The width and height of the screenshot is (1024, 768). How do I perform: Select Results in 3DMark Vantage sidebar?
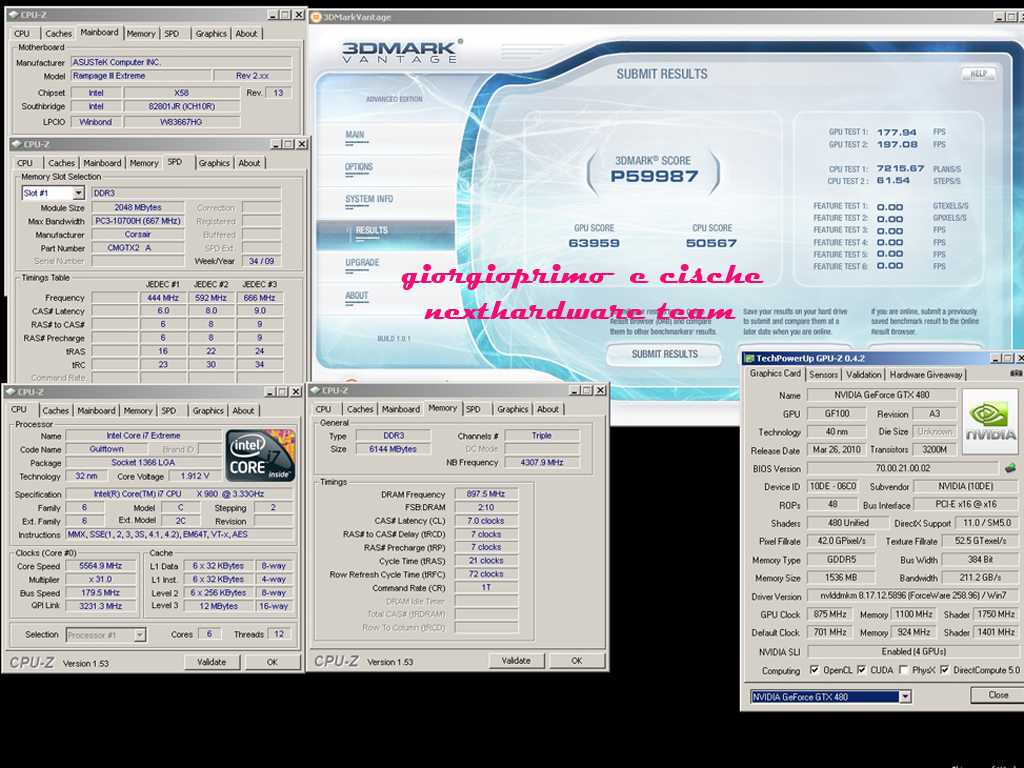click(385, 234)
